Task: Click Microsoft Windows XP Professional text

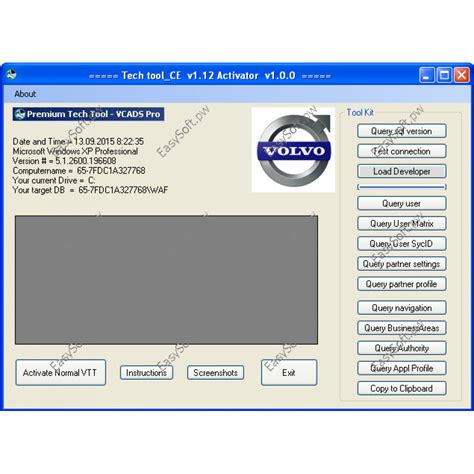Action: click(x=75, y=151)
